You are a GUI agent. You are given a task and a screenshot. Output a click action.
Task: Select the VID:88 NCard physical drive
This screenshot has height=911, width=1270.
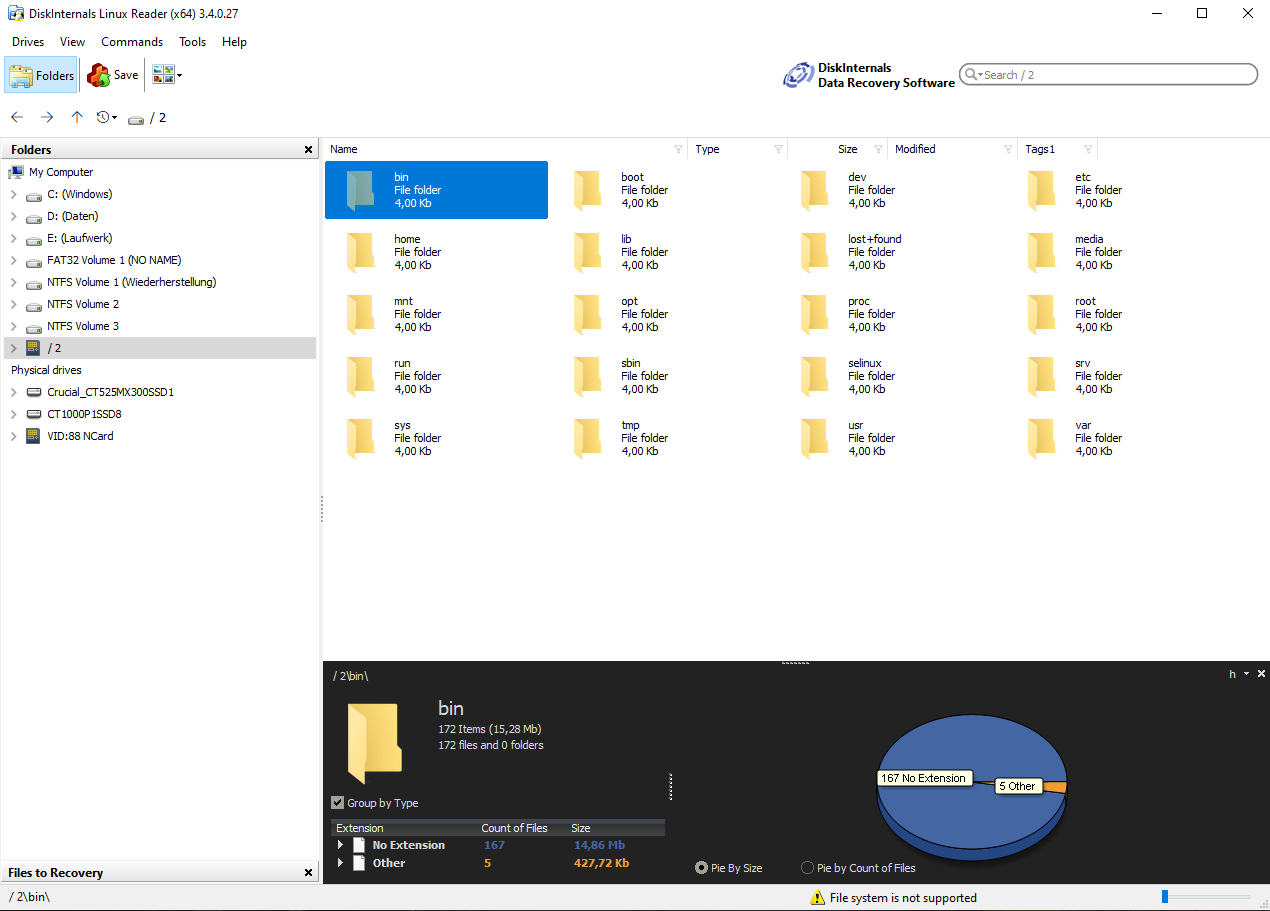pyautogui.click(x=80, y=436)
